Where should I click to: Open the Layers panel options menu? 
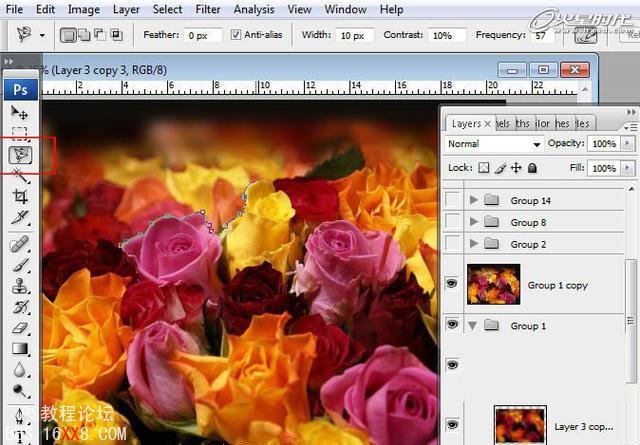(631, 127)
